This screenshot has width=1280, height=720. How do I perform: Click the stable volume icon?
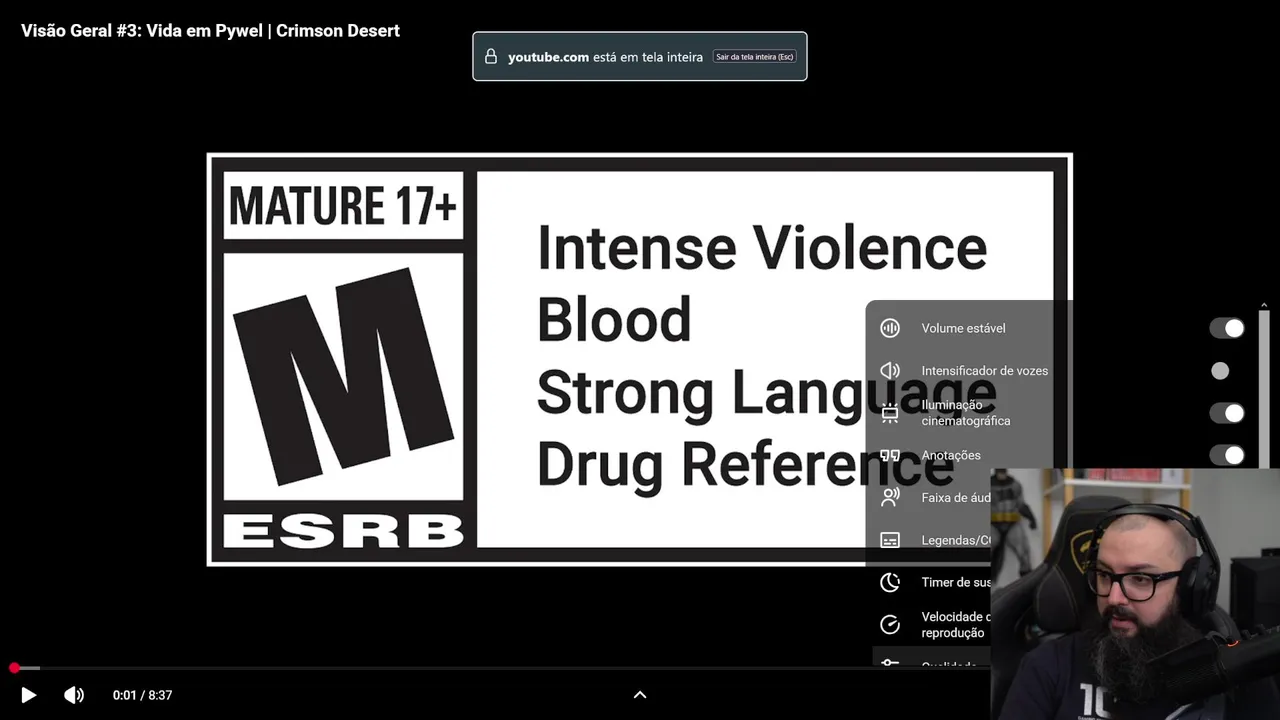890,328
